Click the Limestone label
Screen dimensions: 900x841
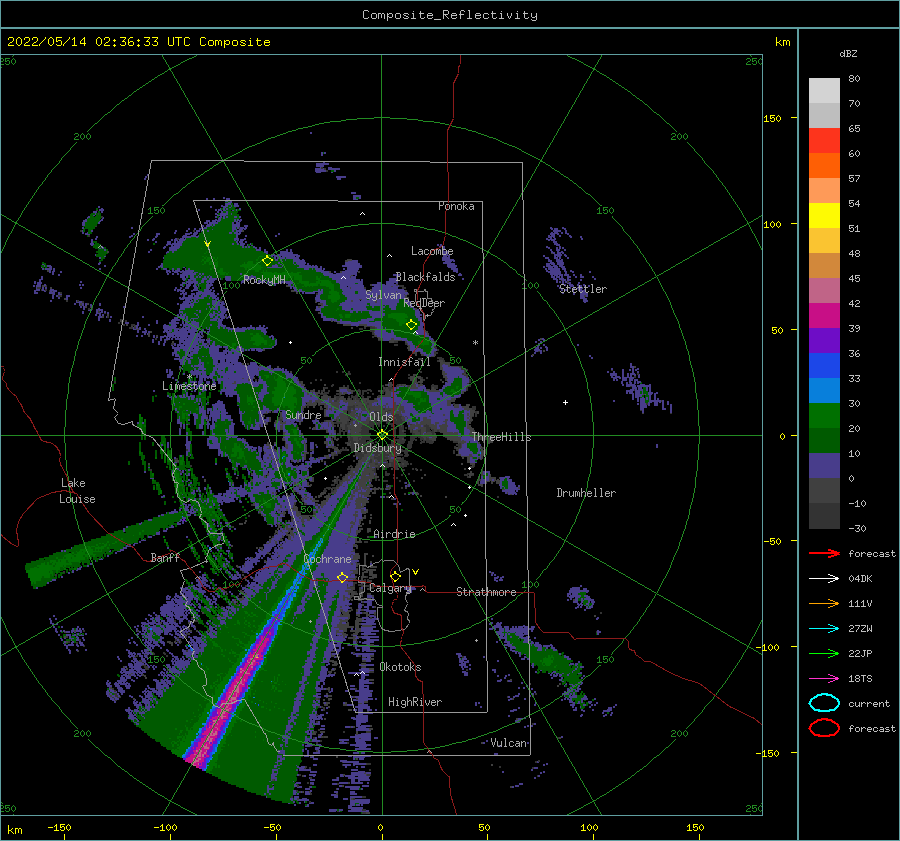[189, 386]
